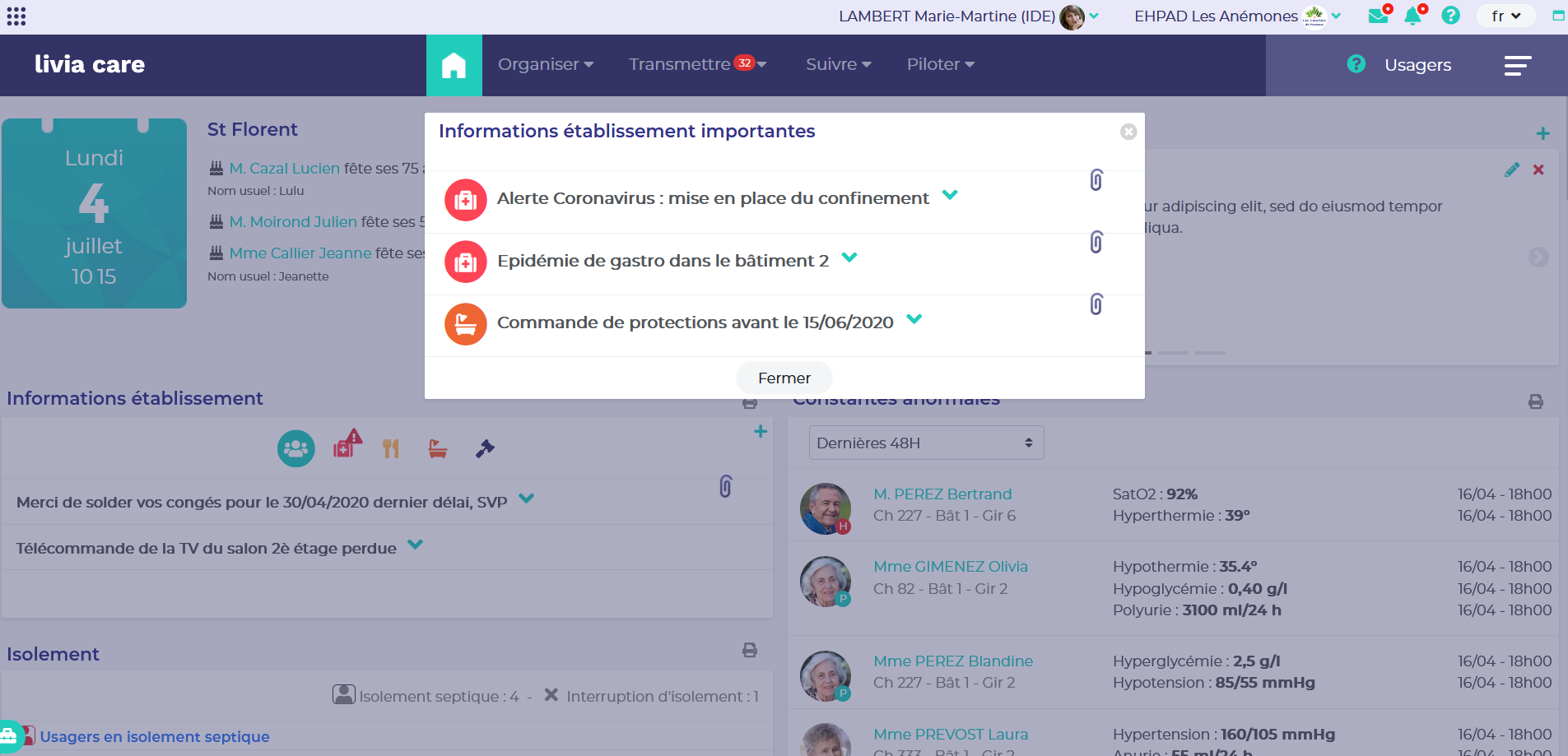Screen dimensions: 1568x756
Task: Open the hamburger menu next to Usagers
Action: tap(1517, 65)
